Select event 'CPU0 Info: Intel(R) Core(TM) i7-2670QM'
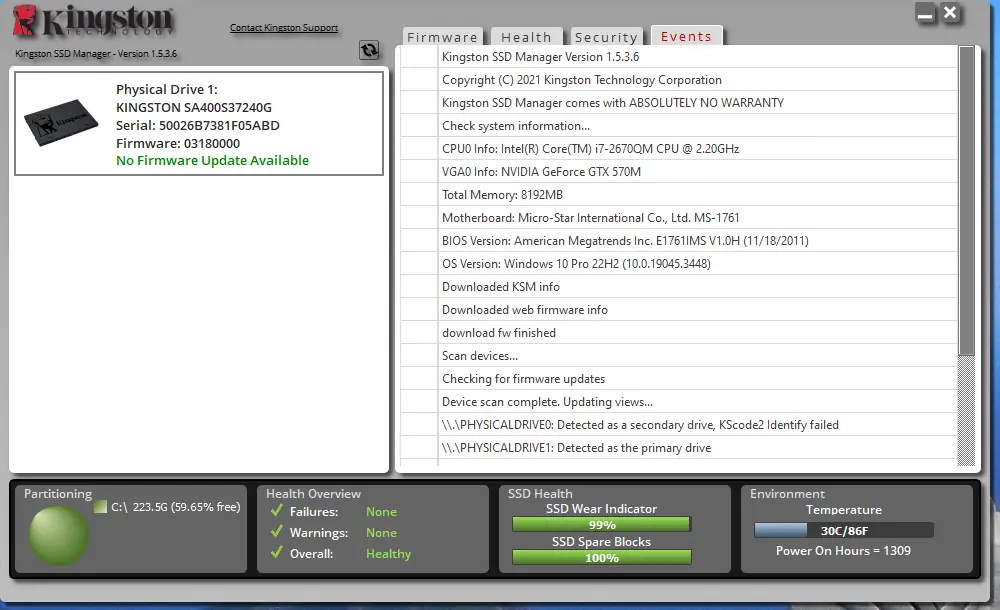Screen dimensions: 1000x610 (x=679, y=149)
